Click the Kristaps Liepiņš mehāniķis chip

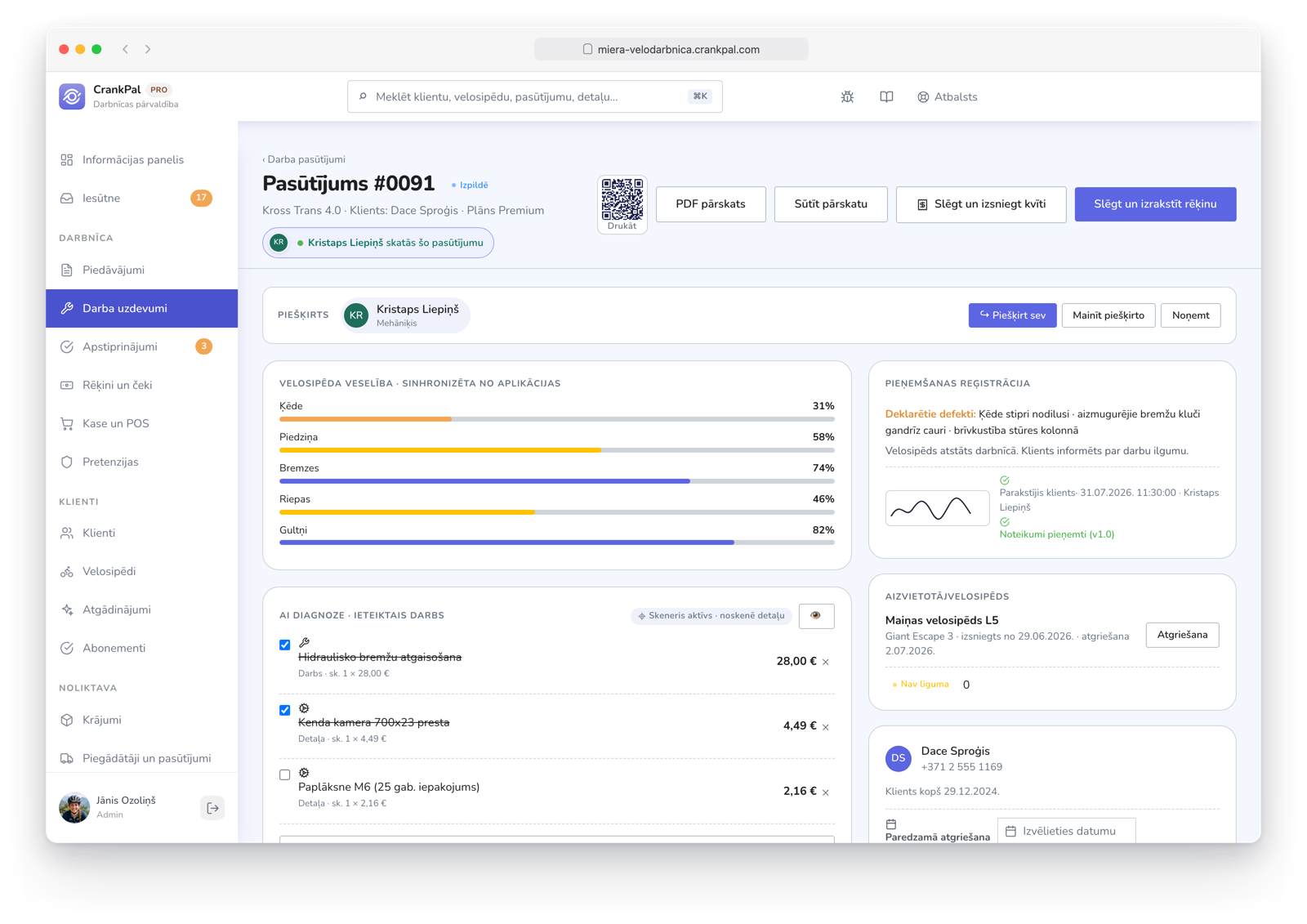[406, 315]
